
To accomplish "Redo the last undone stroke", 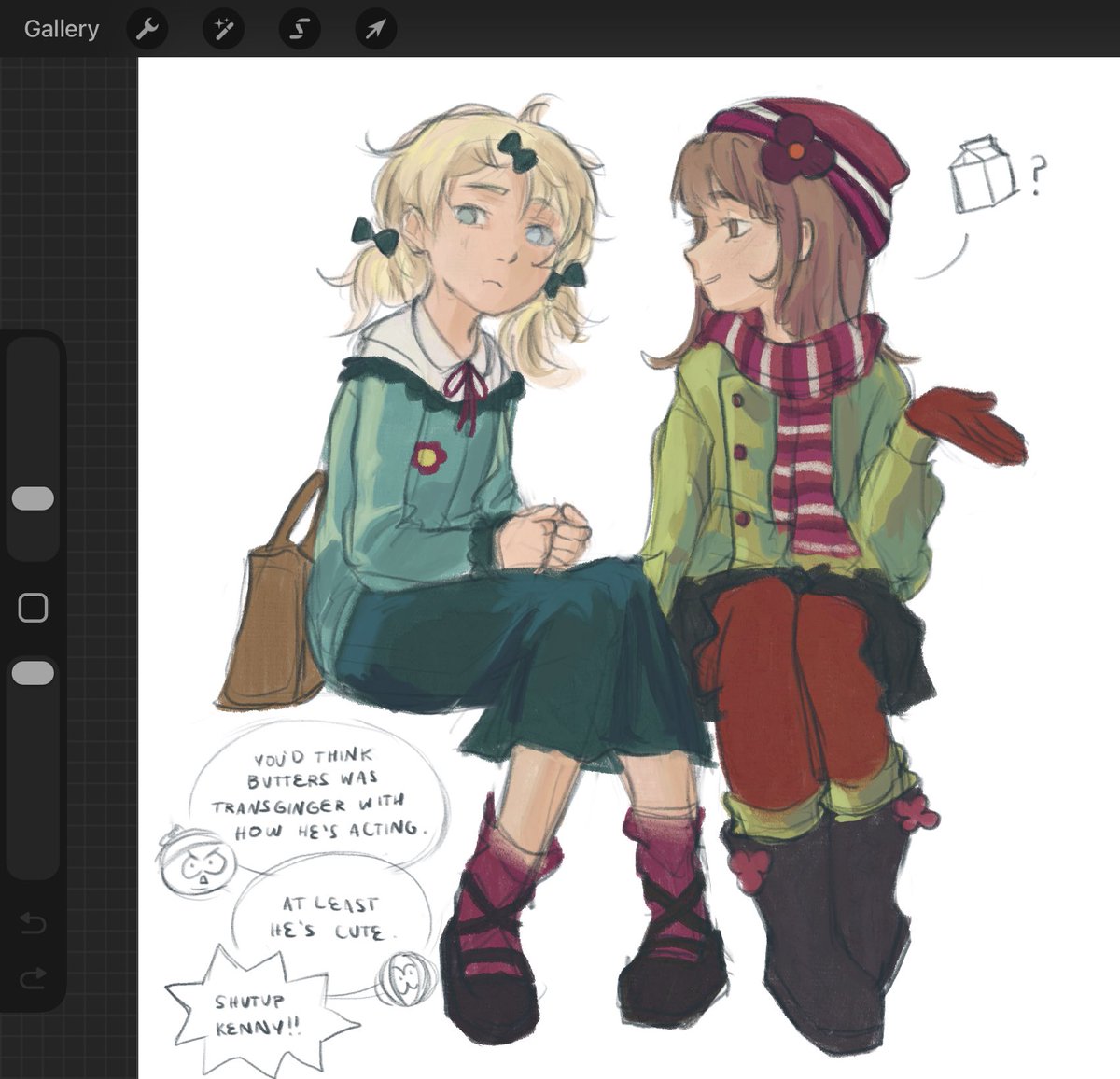I will 33,978.
